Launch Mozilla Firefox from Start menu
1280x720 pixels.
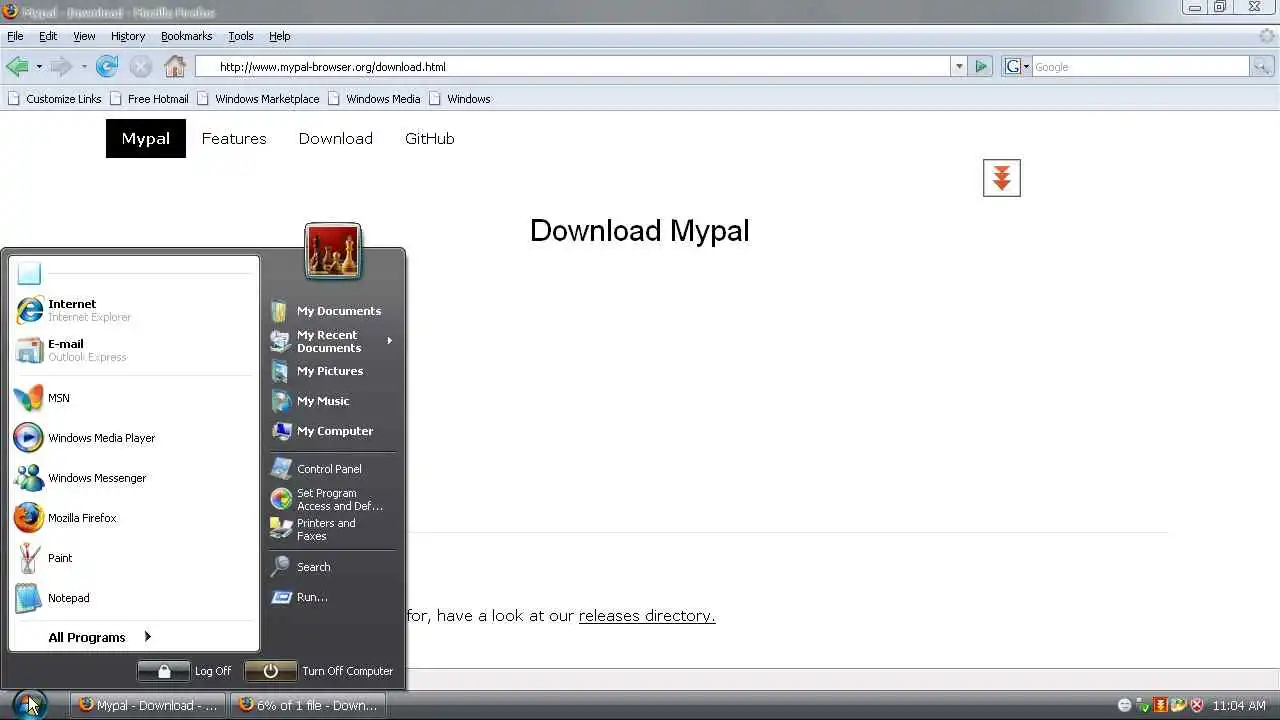[x=133, y=518]
